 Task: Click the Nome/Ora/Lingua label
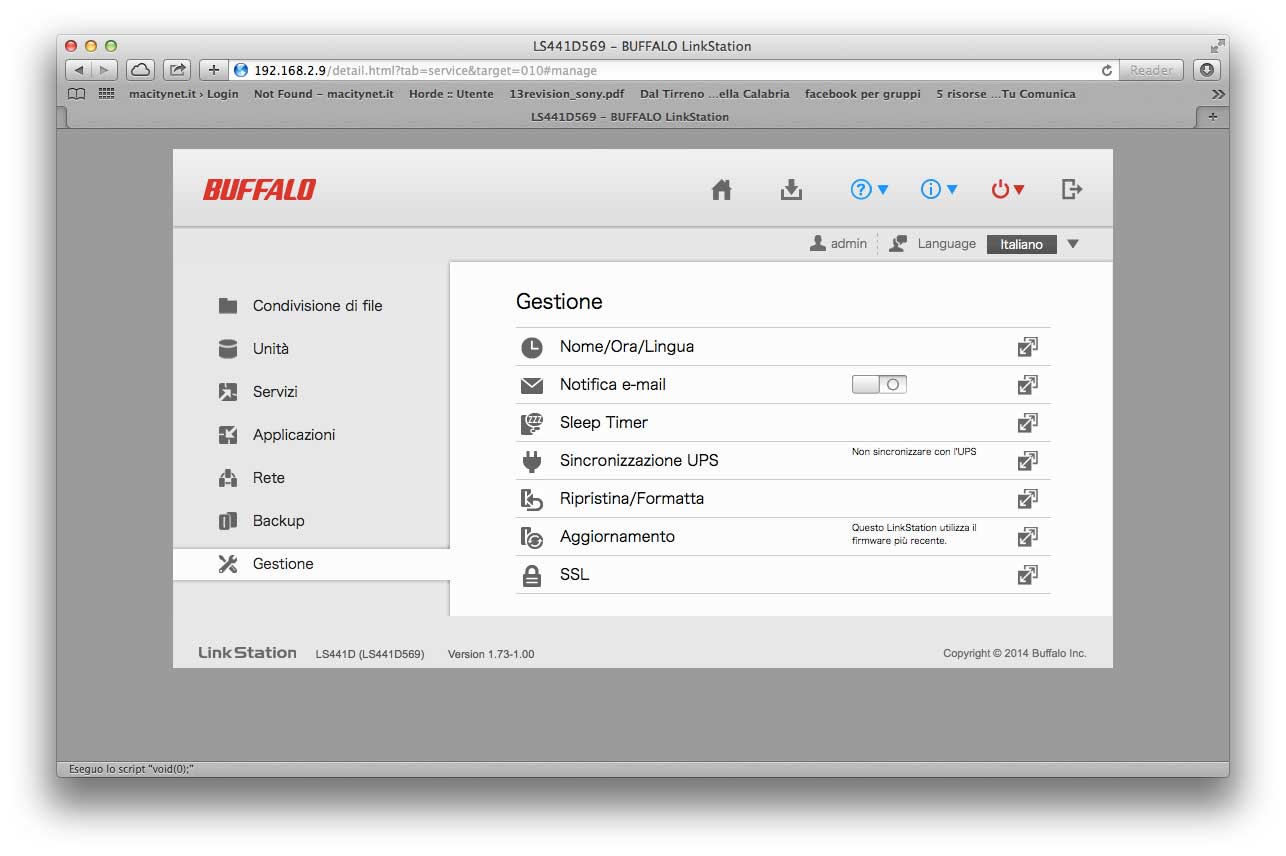627,347
